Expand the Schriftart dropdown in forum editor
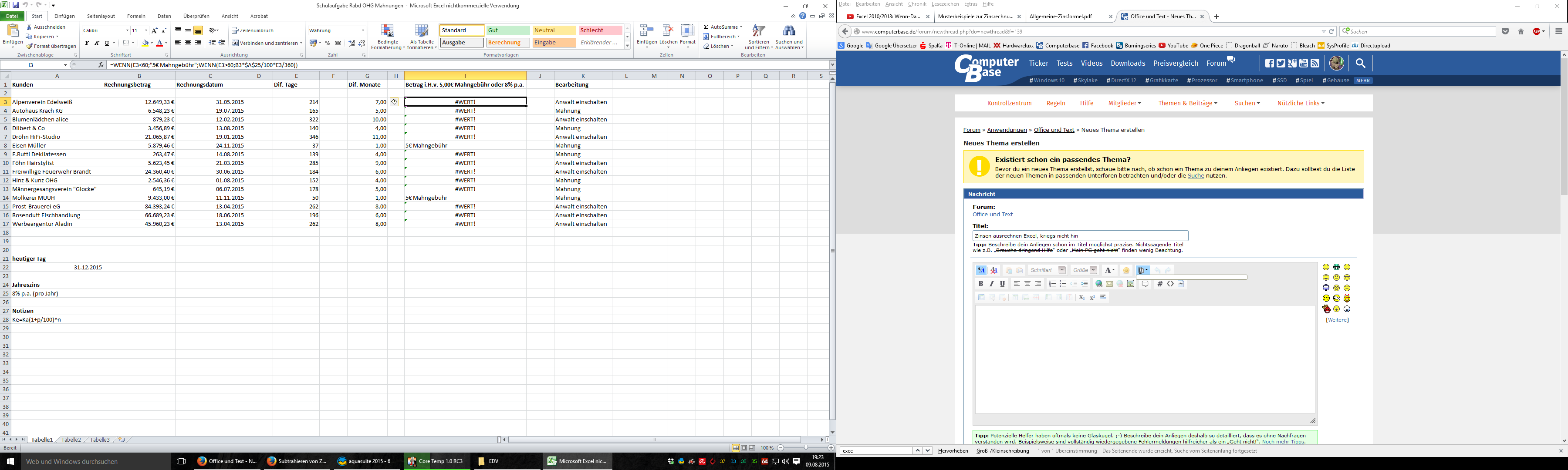This screenshot has height=470, width=1568. pos(1061,270)
